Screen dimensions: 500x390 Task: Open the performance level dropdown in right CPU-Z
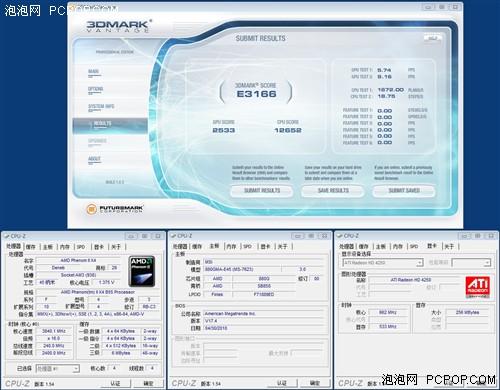(x=471, y=263)
